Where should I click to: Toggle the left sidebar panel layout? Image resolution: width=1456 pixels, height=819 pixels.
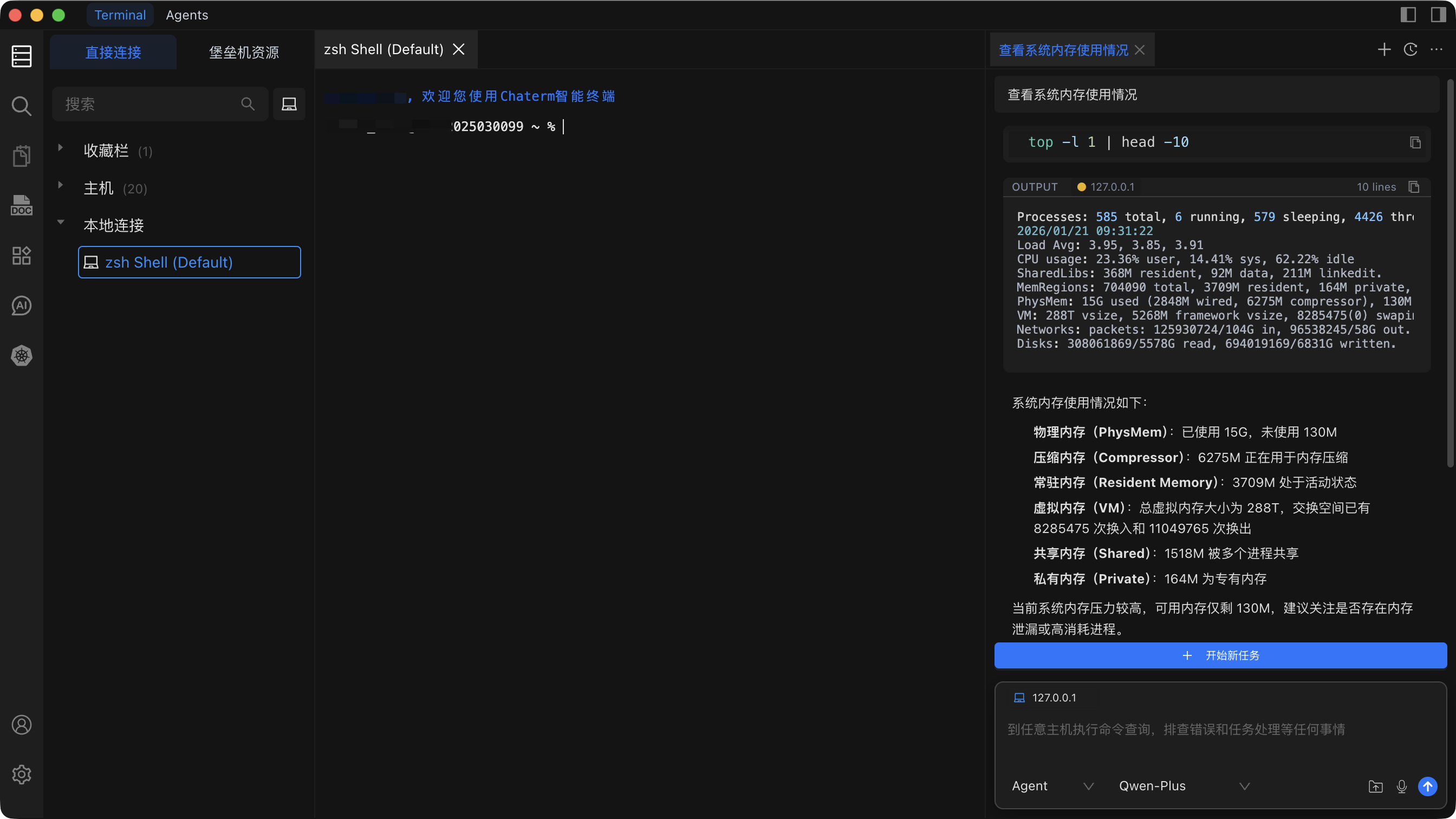(x=1408, y=15)
